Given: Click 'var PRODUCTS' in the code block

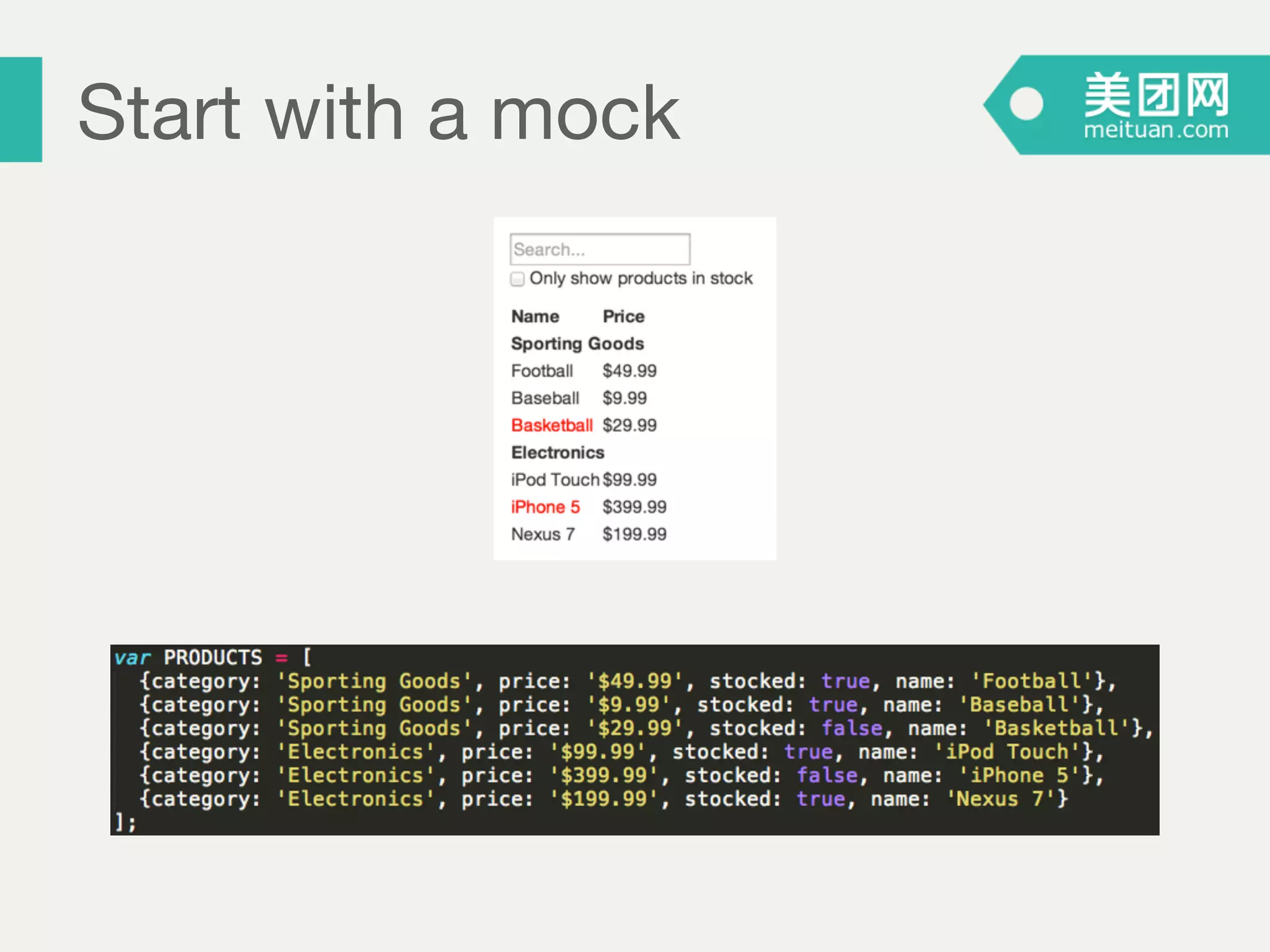Looking at the screenshot, I should (189, 658).
